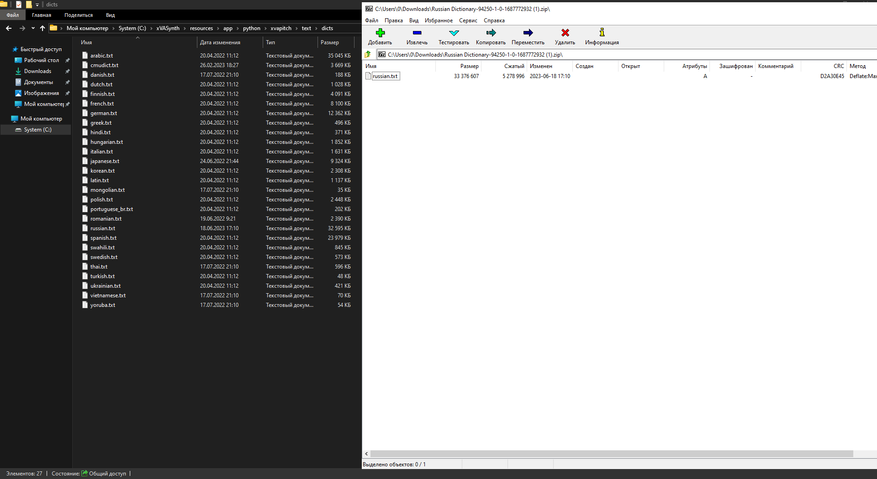Click xvapitch in the breadcrumb path

click(x=281, y=28)
